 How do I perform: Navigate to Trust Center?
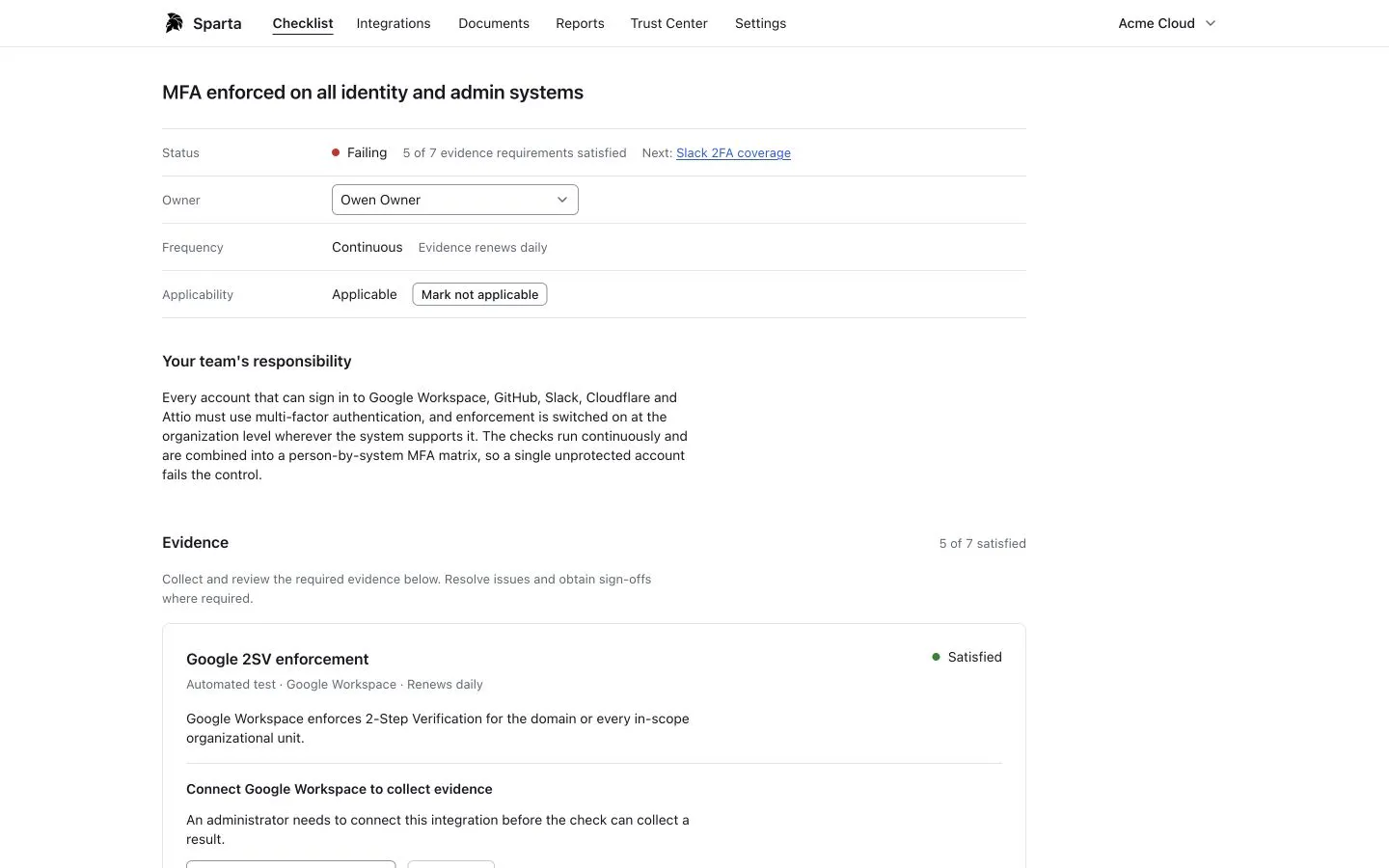[669, 23]
